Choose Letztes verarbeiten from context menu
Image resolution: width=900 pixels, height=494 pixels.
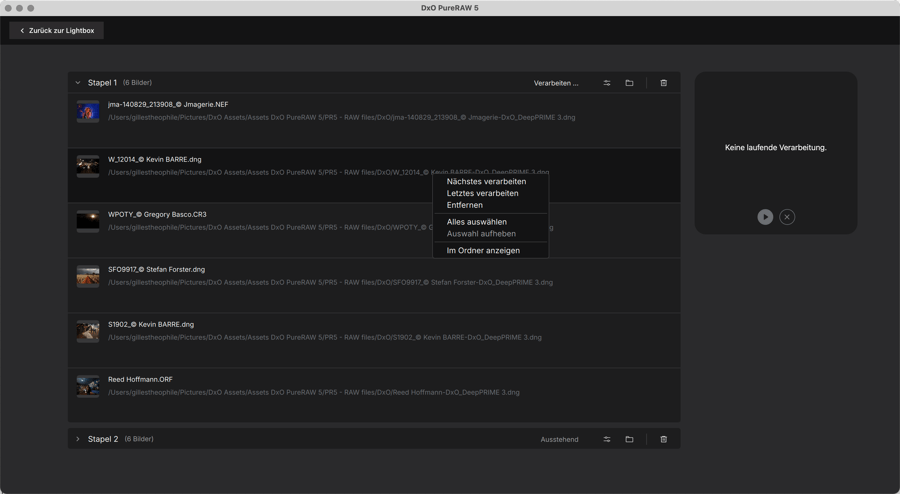[x=482, y=193]
